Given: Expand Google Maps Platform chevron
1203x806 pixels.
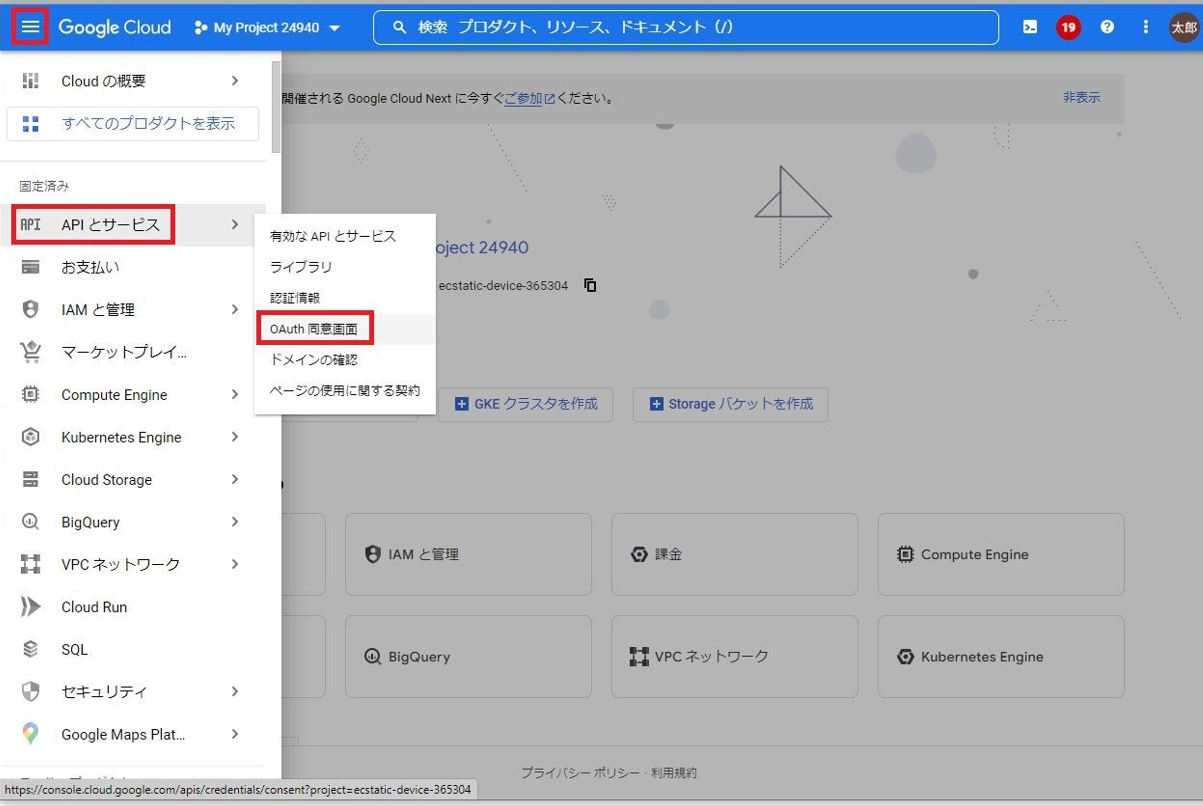Looking at the screenshot, I should pyautogui.click(x=235, y=734).
